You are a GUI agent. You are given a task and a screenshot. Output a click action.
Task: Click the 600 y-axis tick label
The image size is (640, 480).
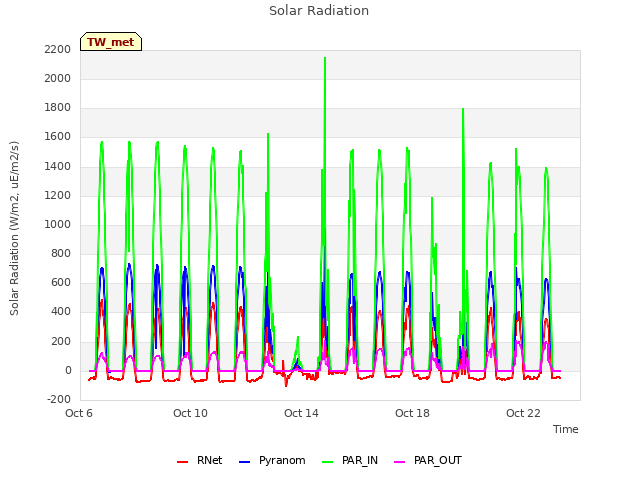point(61,282)
